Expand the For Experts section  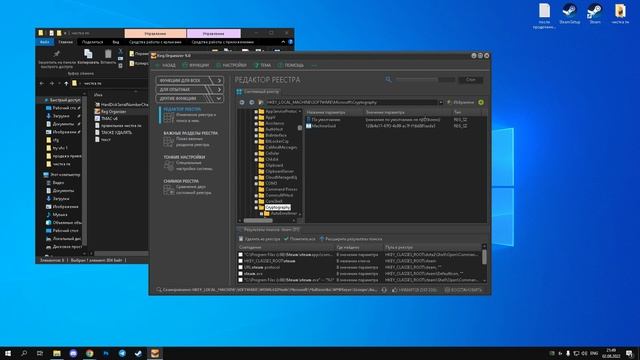click(189, 89)
